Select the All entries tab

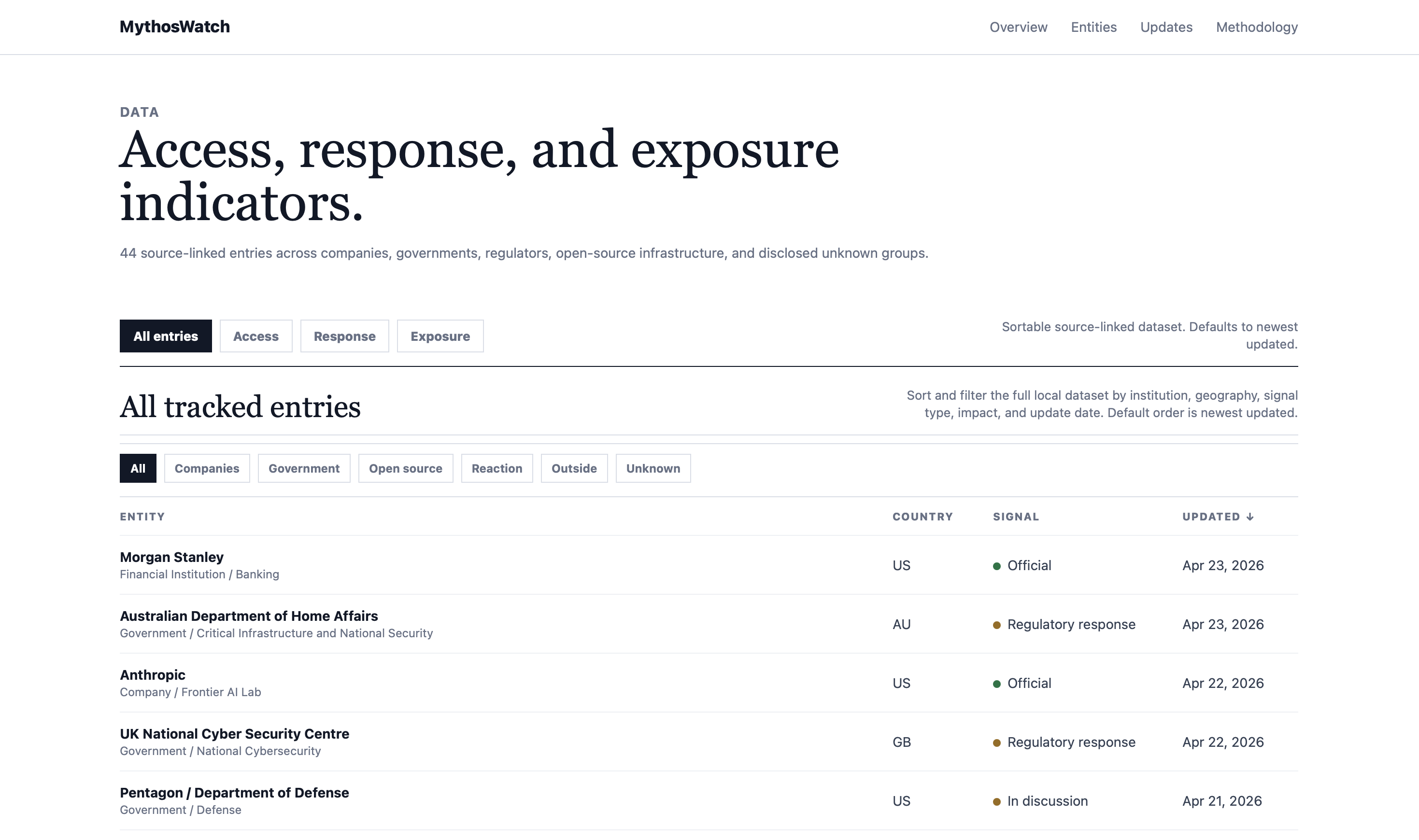(165, 336)
